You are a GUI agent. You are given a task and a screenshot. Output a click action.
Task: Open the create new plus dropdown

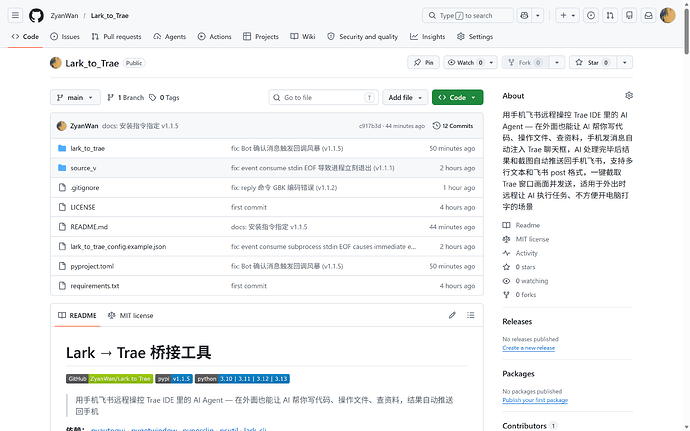[x=567, y=15]
